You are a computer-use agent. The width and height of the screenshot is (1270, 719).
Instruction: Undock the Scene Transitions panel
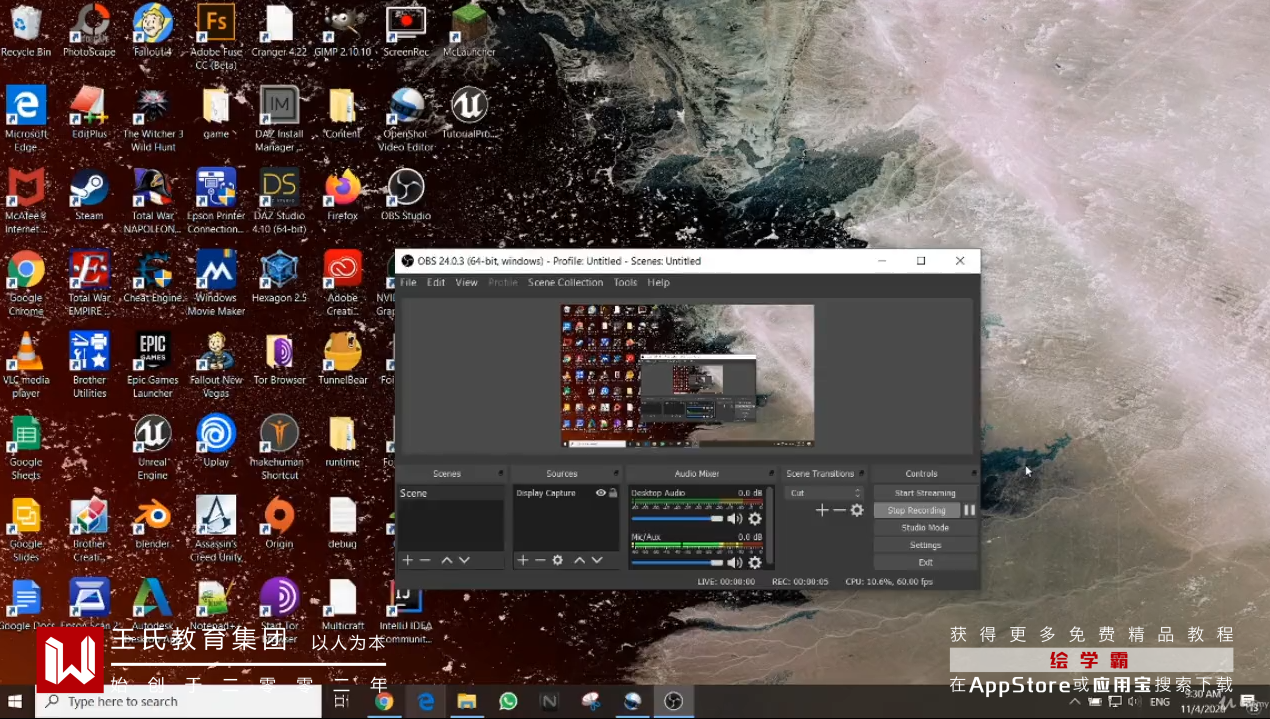point(861,474)
